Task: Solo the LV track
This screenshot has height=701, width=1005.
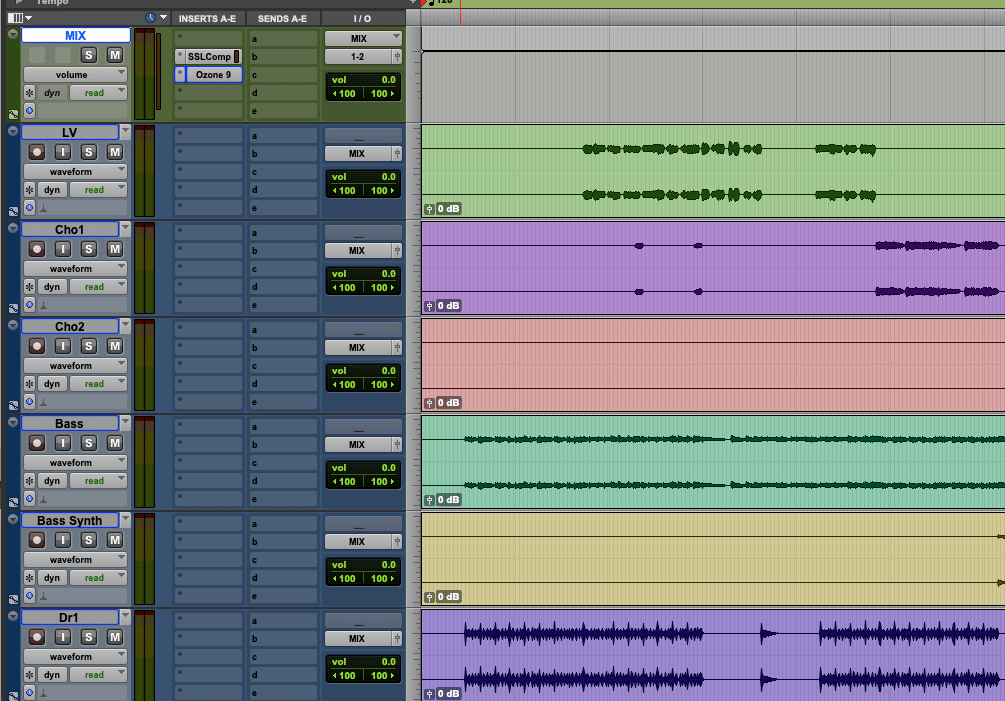Action: click(x=89, y=152)
